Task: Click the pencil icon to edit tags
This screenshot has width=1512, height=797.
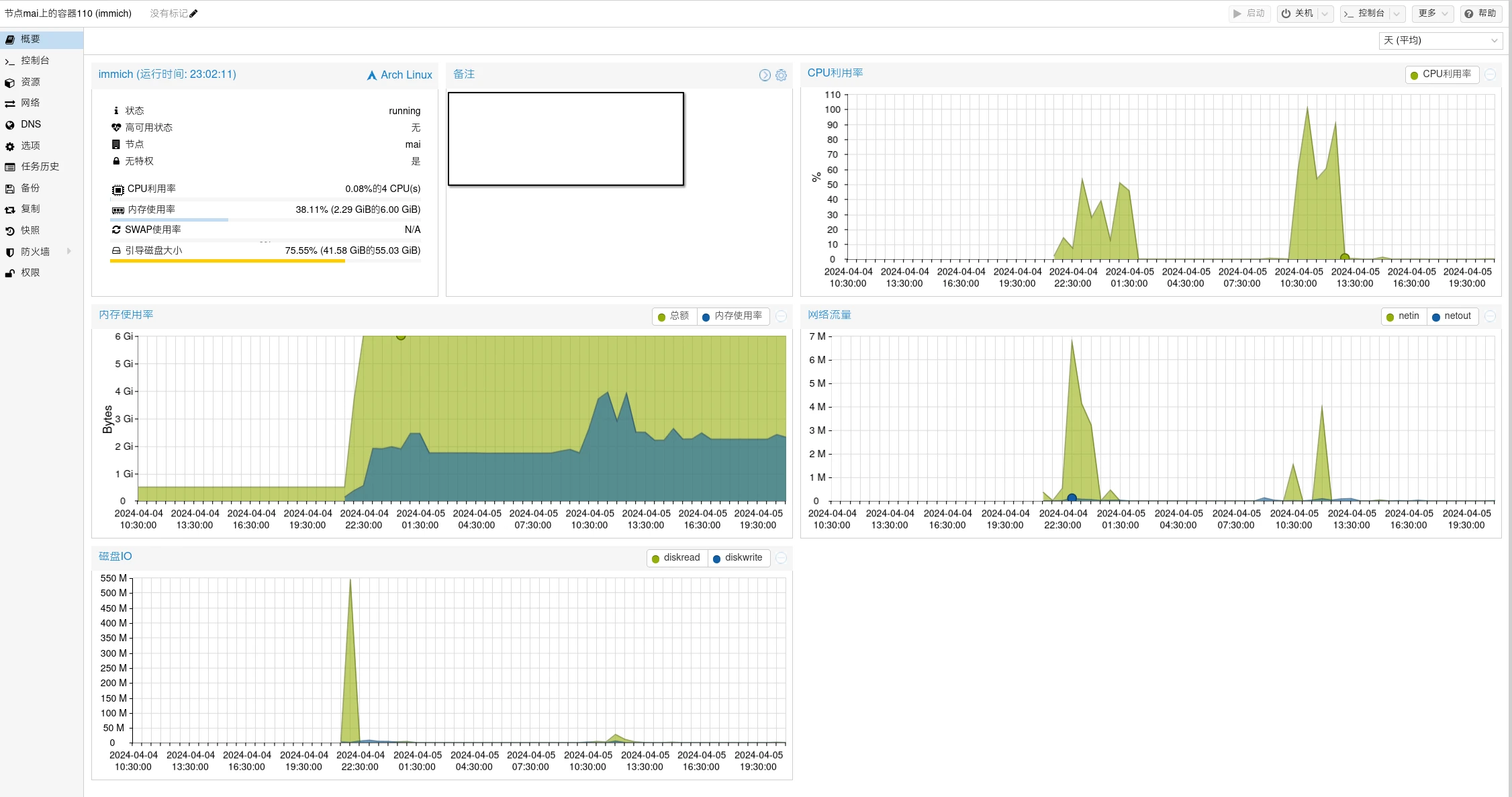Action: pos(193,13)
